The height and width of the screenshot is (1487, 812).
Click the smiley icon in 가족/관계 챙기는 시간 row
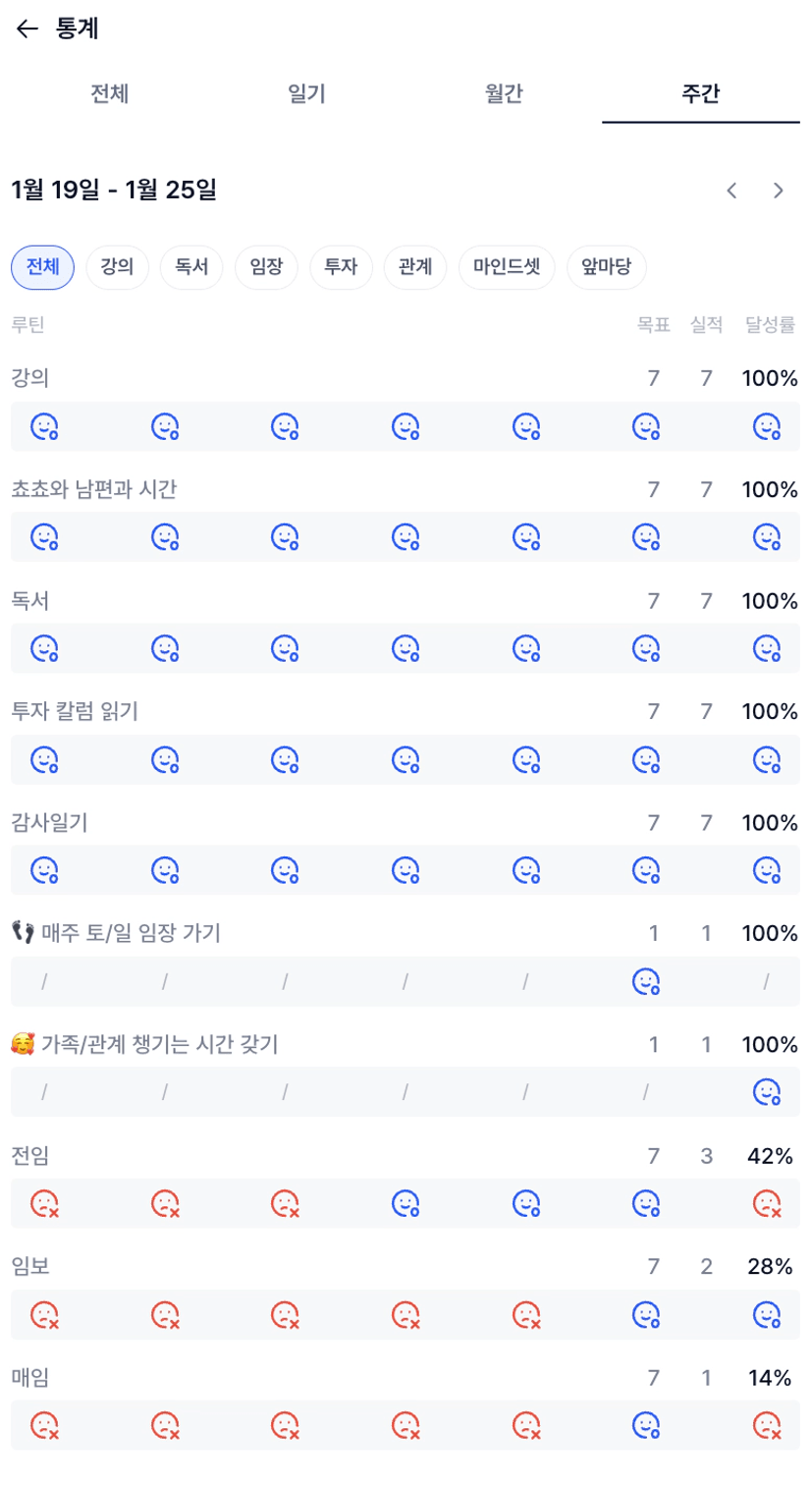(x=766, y=1091)
